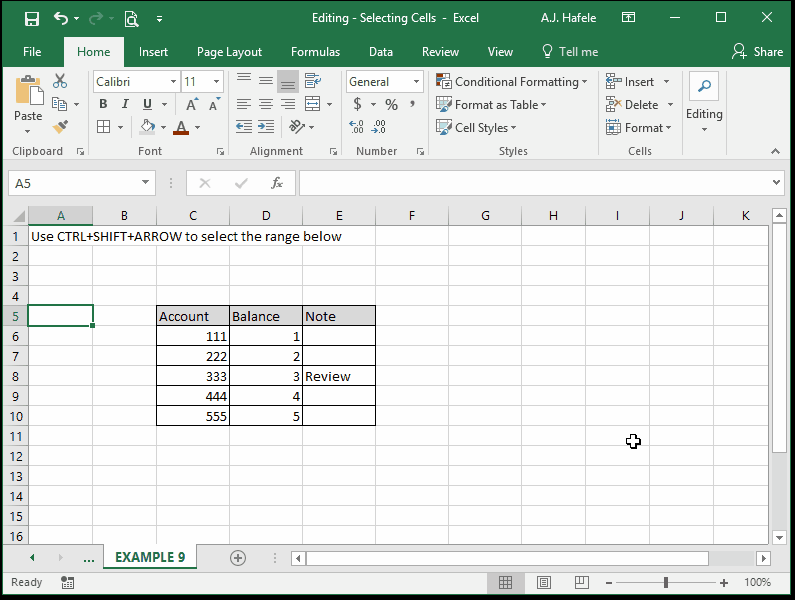Decrease decimal places
795x600 pixels.
click(x=379, y=127)
